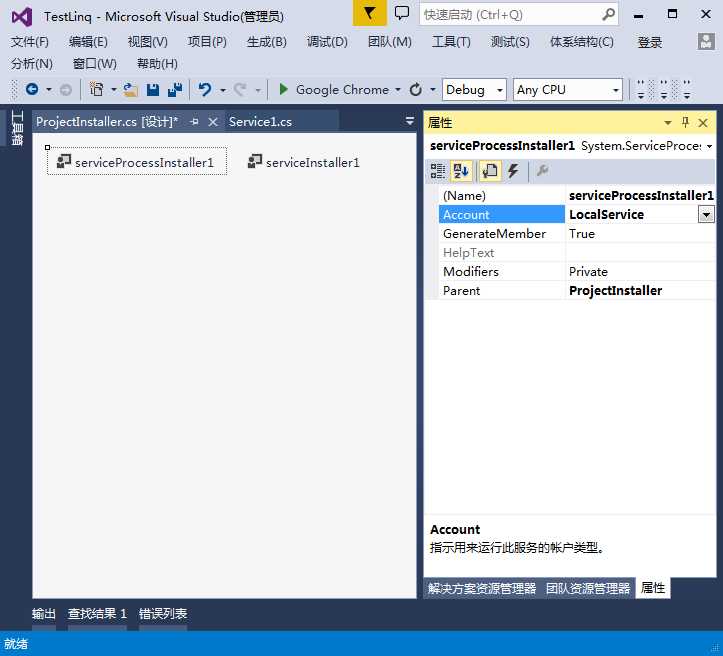Open the 工具箱 toolbox side tab

pos(17,127)
